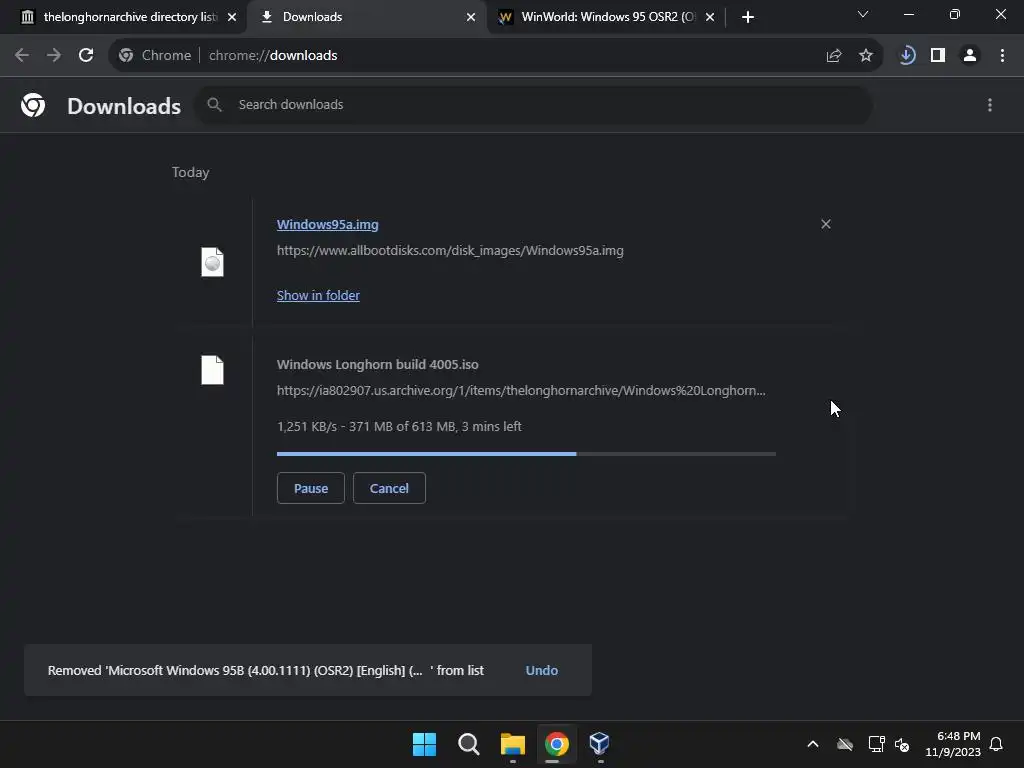Image resolution: width=1024 pixels, height=768 pixels.
Task: Click the Search downloads field
Action: [x=534, y=104]
